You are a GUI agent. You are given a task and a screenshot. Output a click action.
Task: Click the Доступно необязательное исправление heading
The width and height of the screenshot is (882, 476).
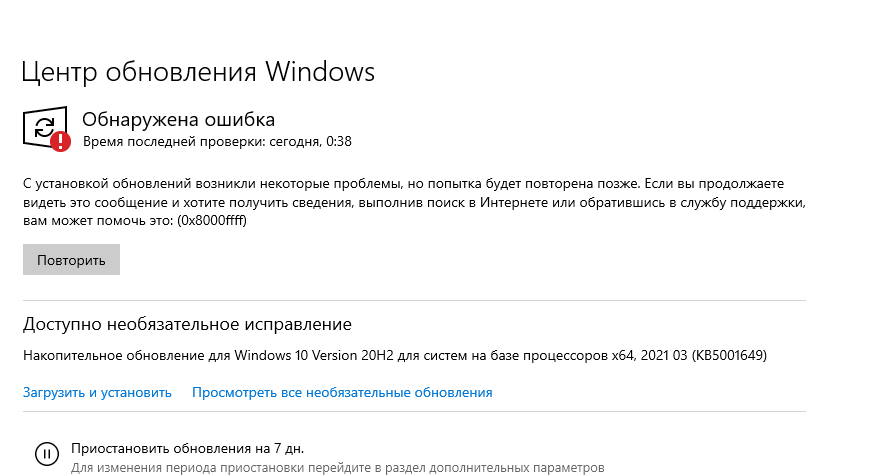point(187,325)
